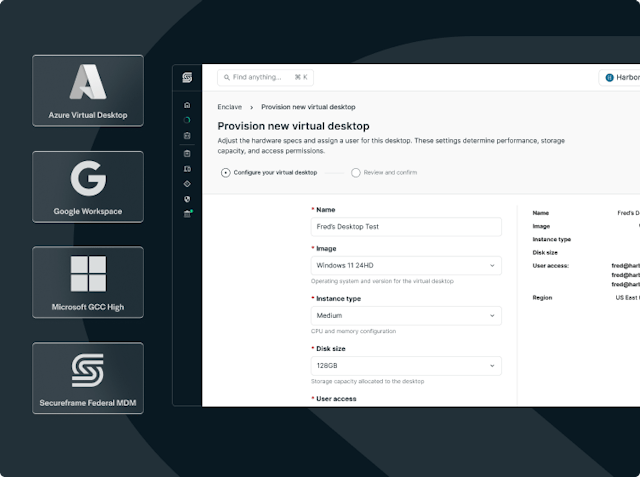Click the keyboard shortcut hint in search box

[301, 77]
